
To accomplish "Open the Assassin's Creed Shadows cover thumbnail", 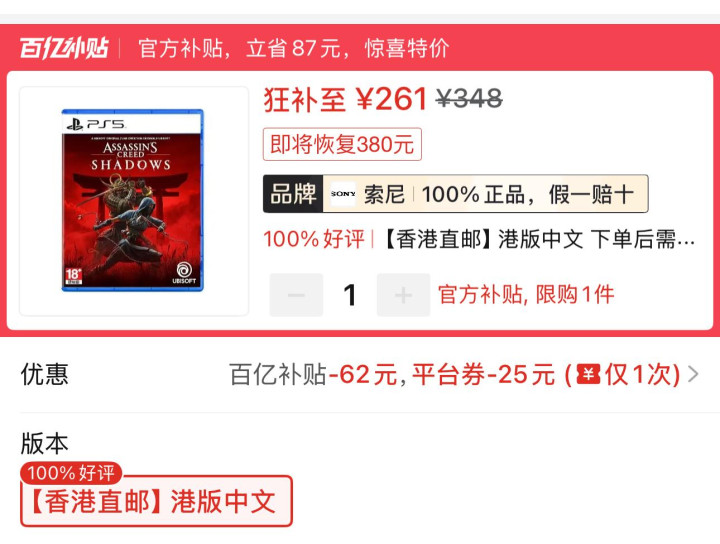I will click(134, 201).
